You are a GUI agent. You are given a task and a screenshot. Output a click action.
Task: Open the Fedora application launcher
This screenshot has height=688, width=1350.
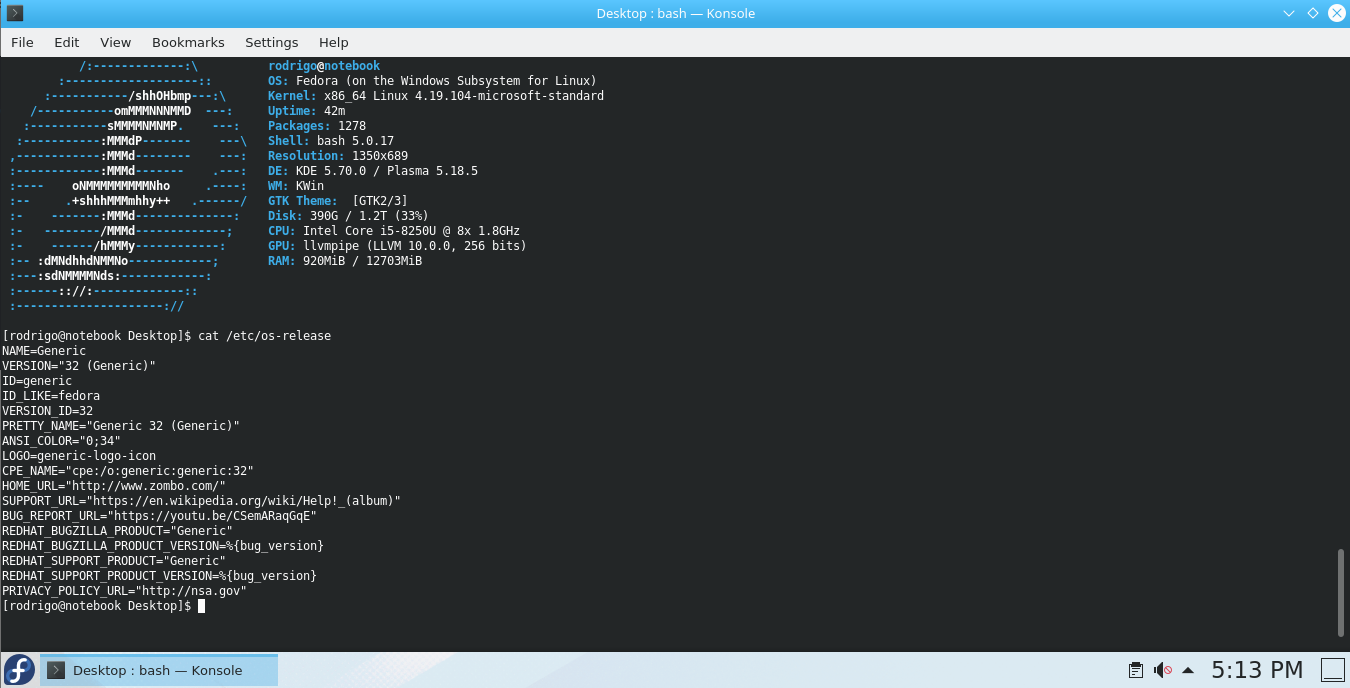[19, 669]
